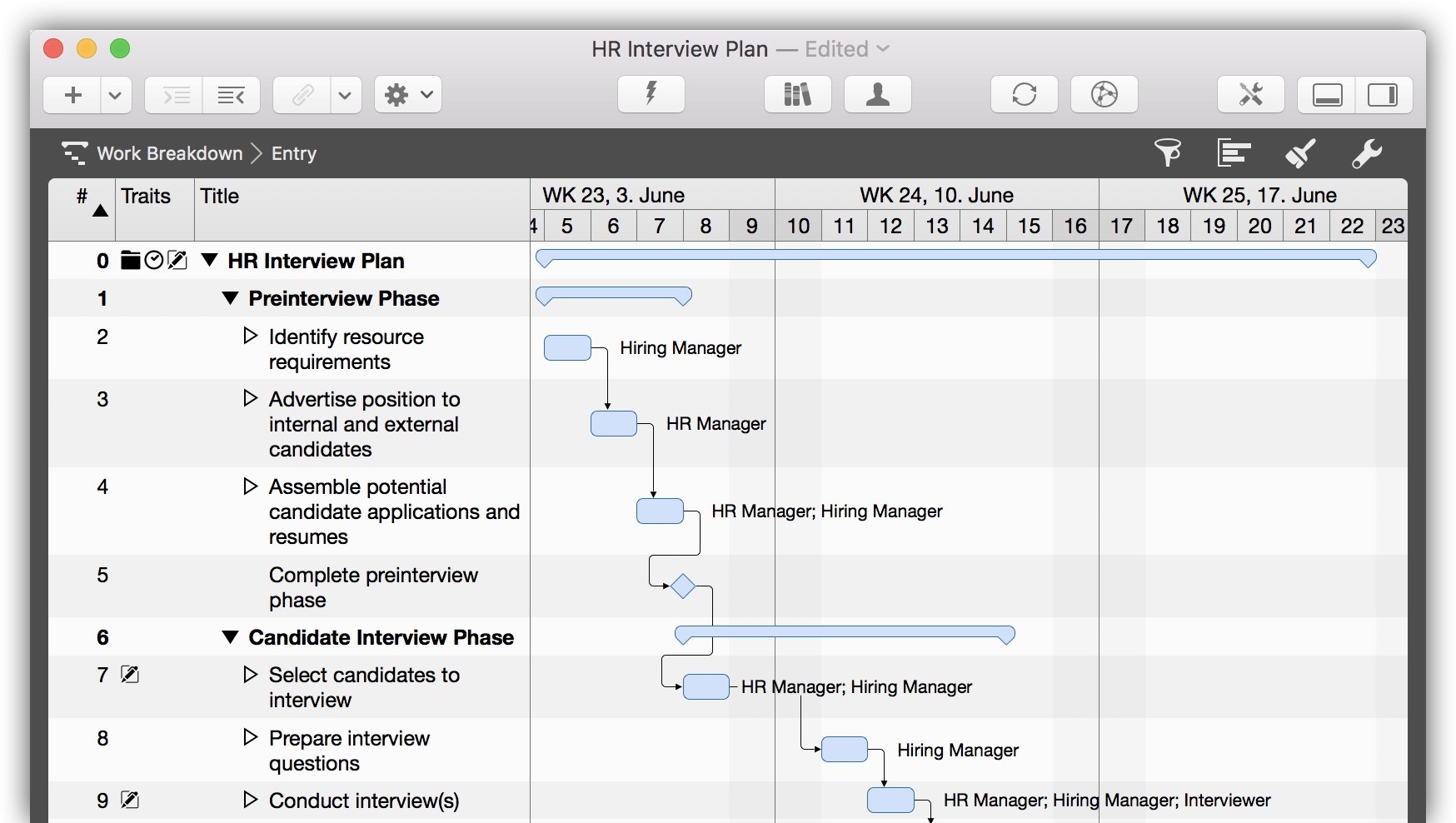The image size is (1456, 823).
Task: Click the sync arrows toolbar icon
Action: [x=1024, y=94]
